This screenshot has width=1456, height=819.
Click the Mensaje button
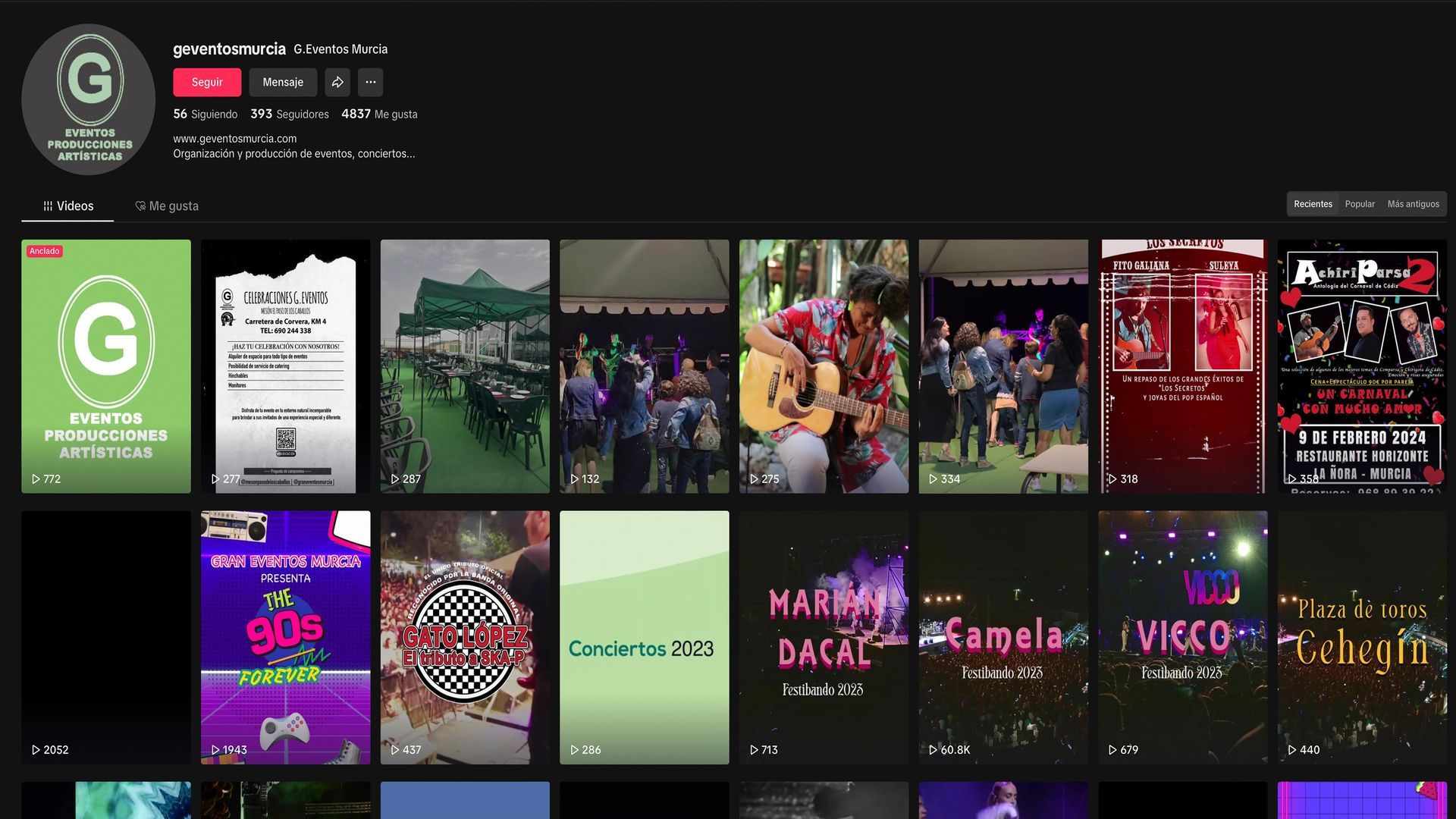283,82
